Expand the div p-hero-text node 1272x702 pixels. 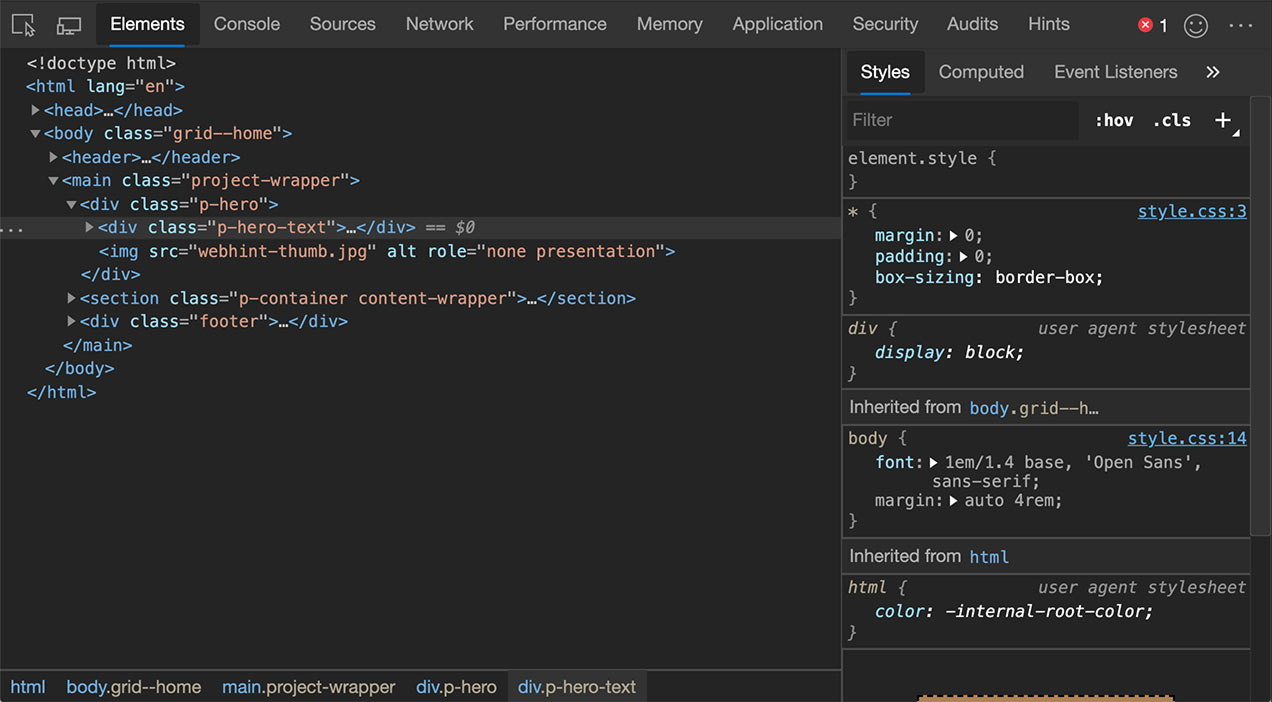(x=90, y=228)
